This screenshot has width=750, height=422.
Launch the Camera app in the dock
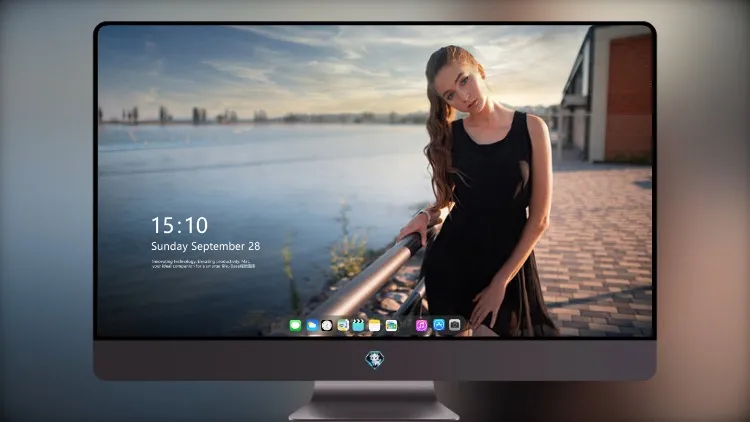(x=455, y=325)
